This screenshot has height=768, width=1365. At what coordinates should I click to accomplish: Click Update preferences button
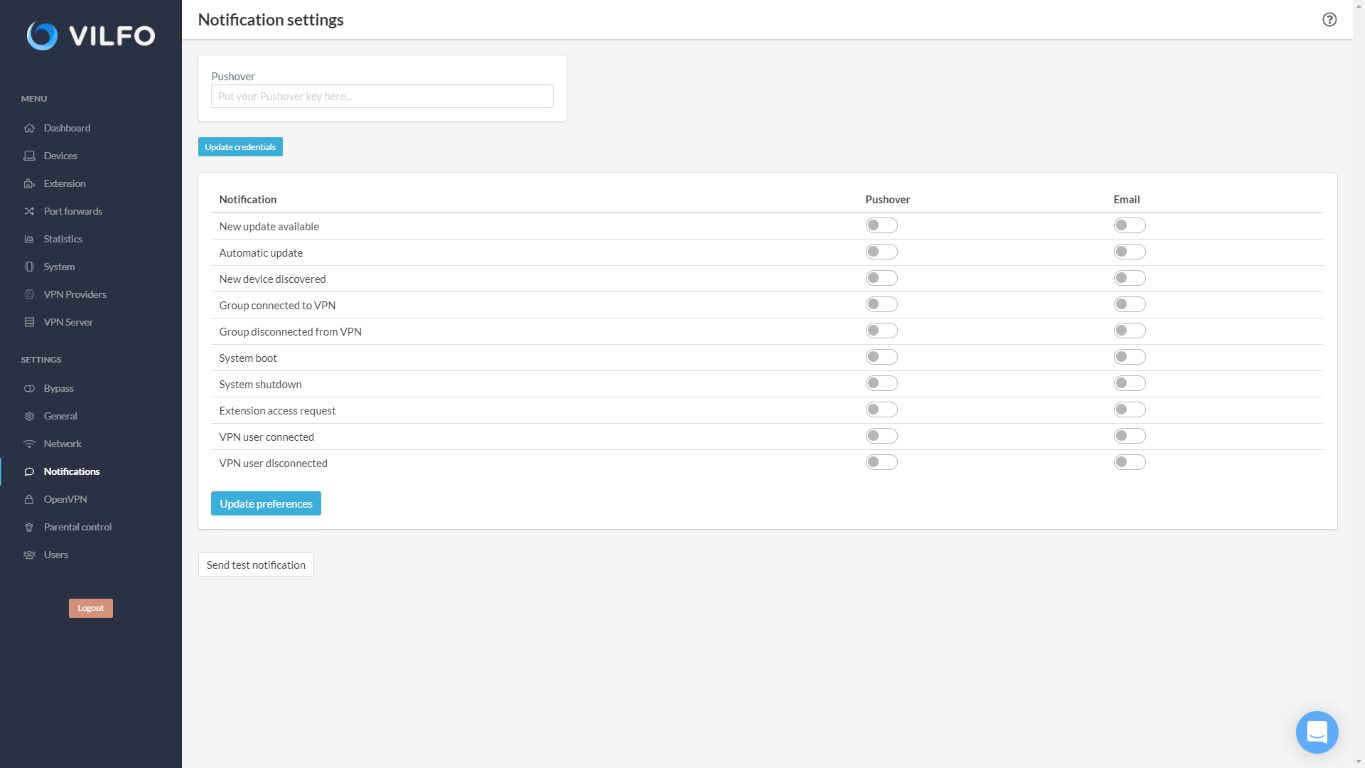(x=266, y=504)
